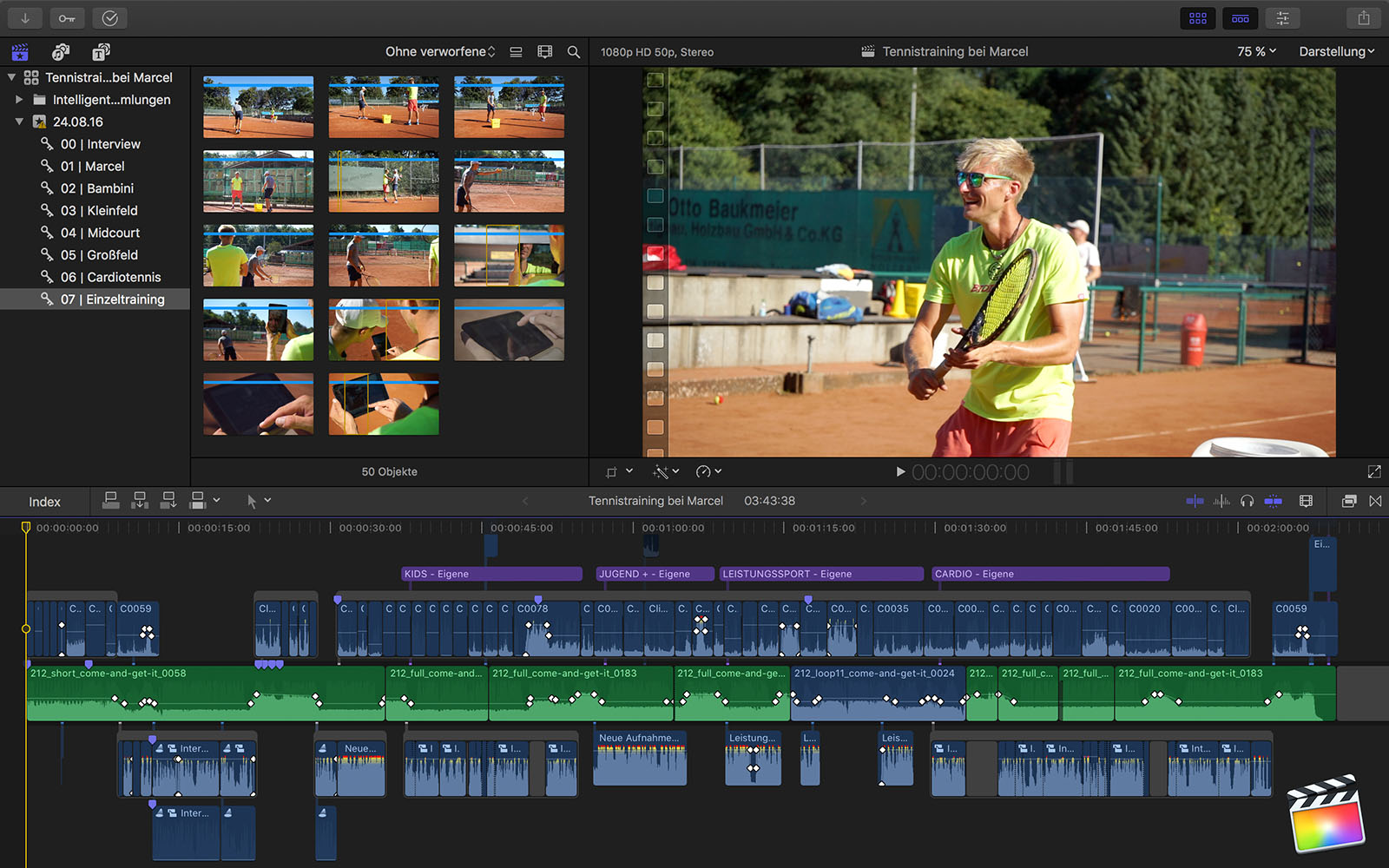Click the 00:00:45:00 mark on timeline ruler
1389x868 pixels.
pyautogui.click(x=521, y=528)
